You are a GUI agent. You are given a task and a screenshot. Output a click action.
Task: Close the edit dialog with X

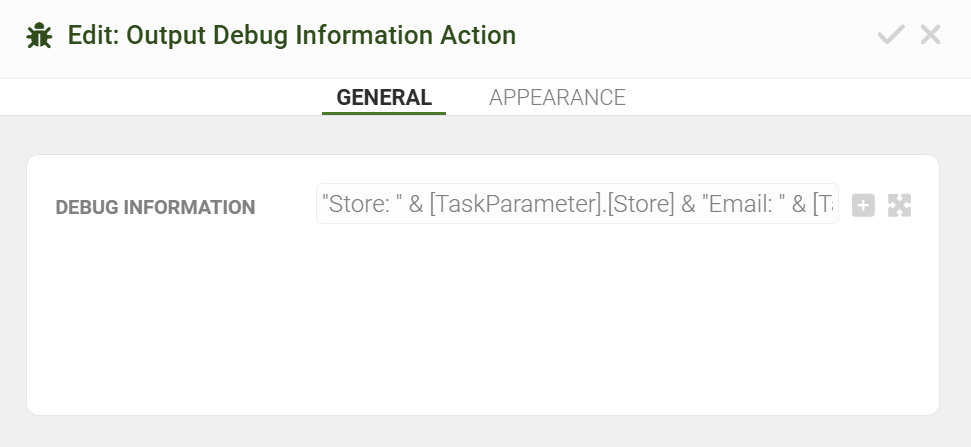coord(931,36)
